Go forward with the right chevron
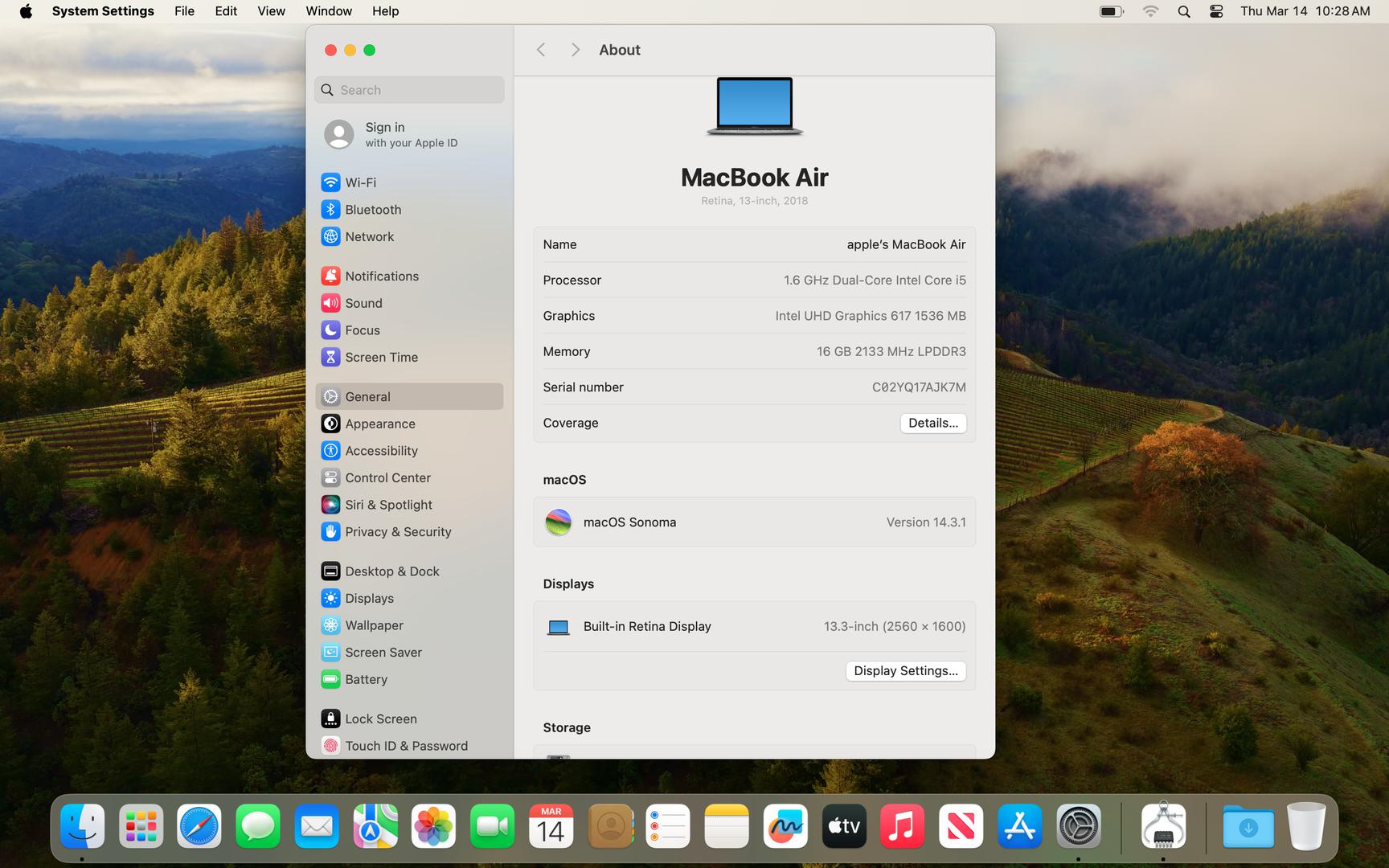 click(575, 50)
